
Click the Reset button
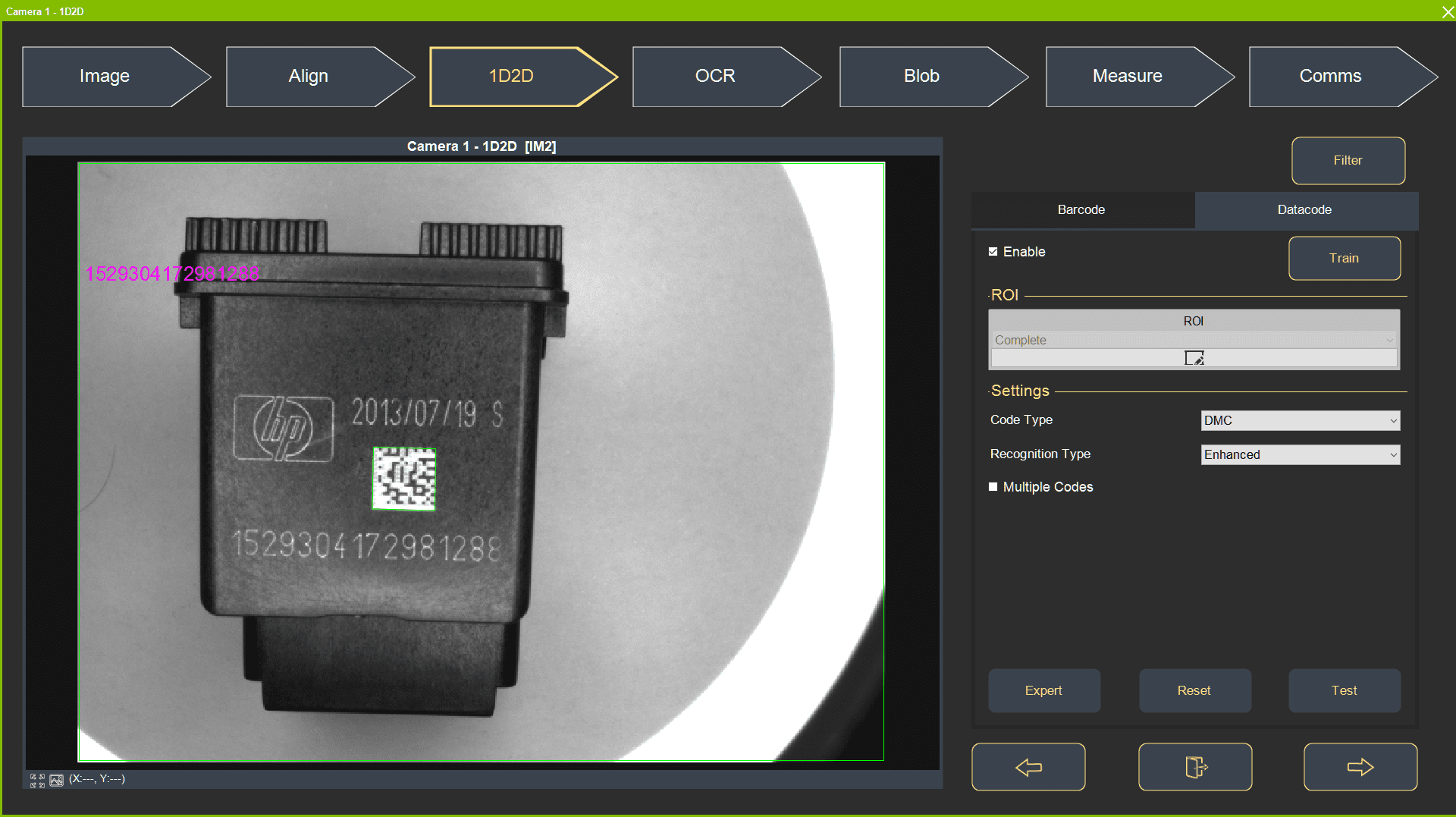coord(1195,690)
